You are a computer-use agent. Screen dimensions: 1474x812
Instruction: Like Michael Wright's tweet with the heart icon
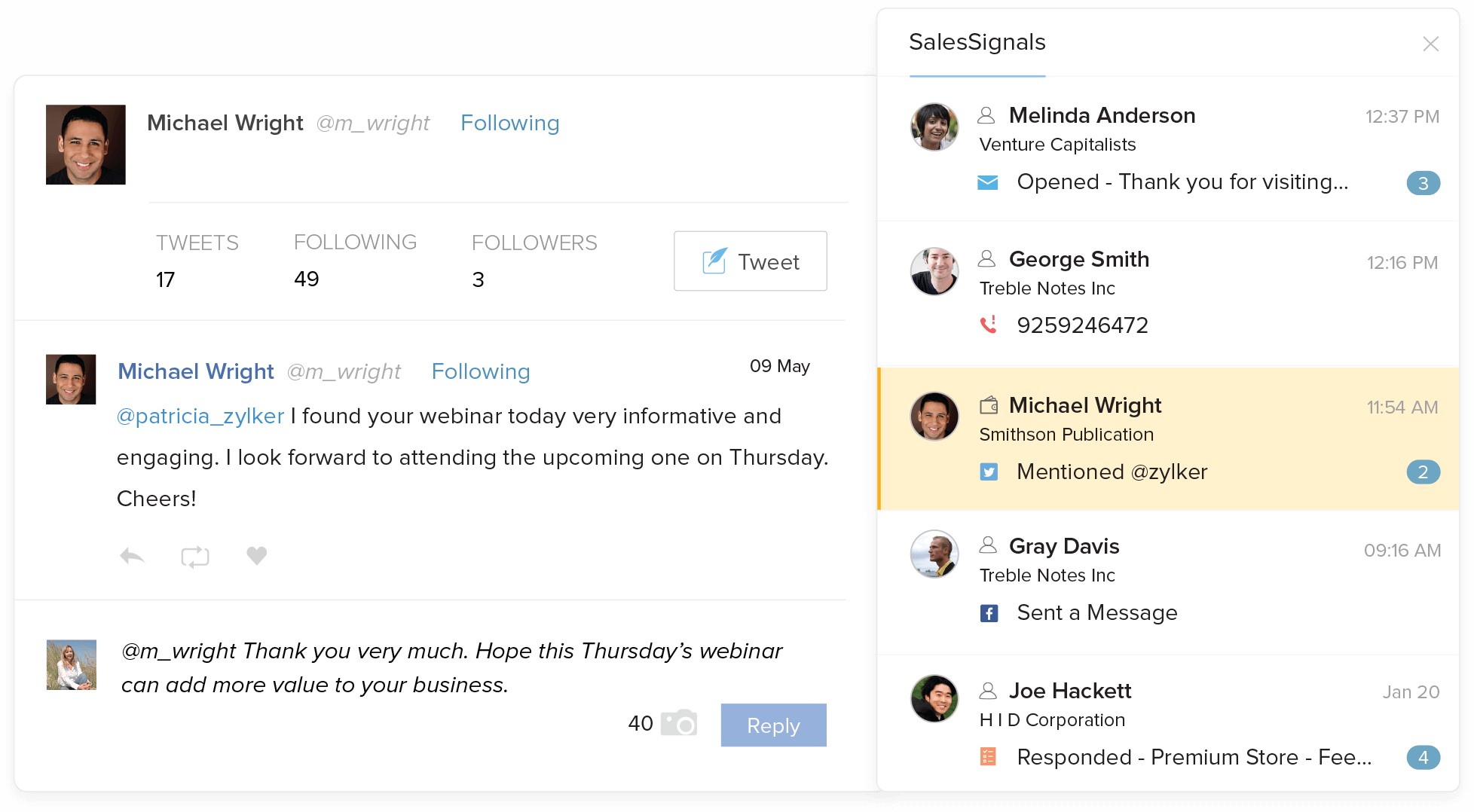(x=256, y=555)
